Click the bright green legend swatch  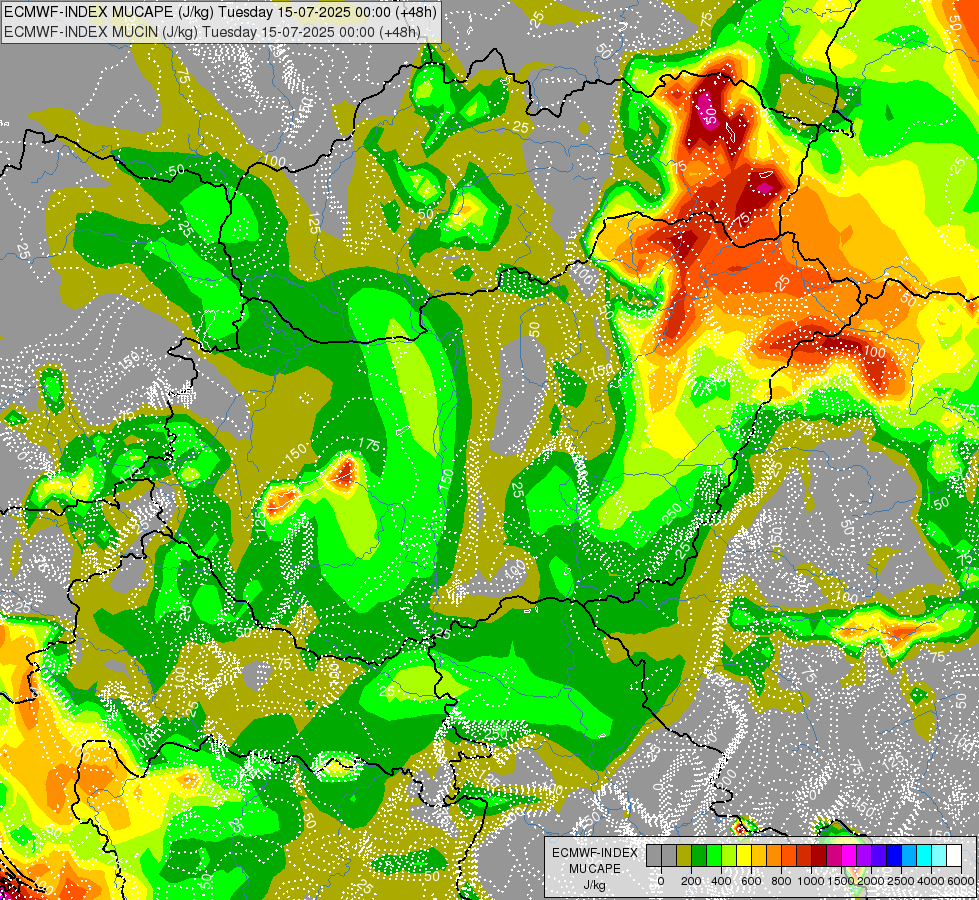[714, 855]
